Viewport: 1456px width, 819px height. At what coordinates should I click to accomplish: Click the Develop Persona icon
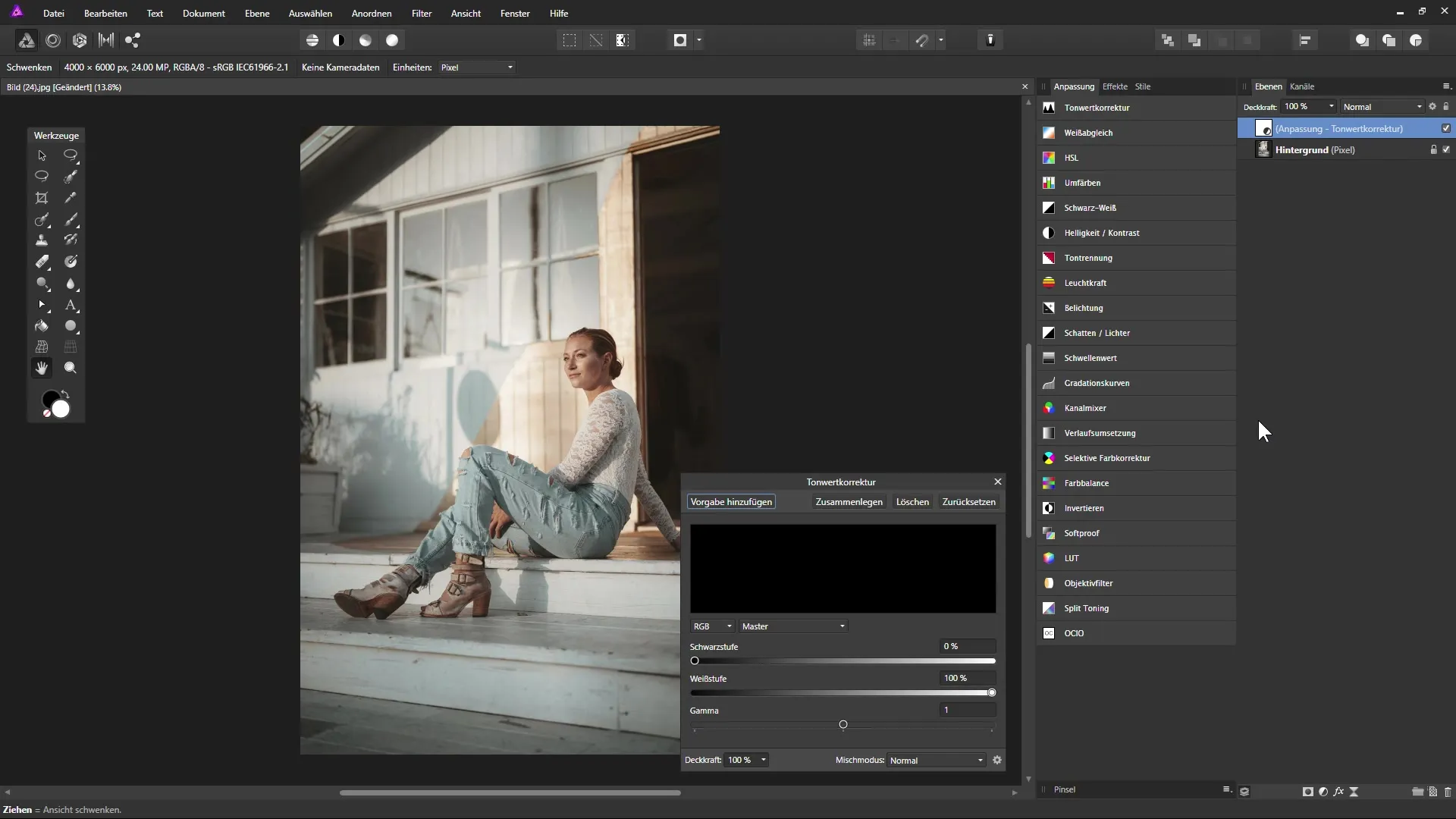point(80,40)
